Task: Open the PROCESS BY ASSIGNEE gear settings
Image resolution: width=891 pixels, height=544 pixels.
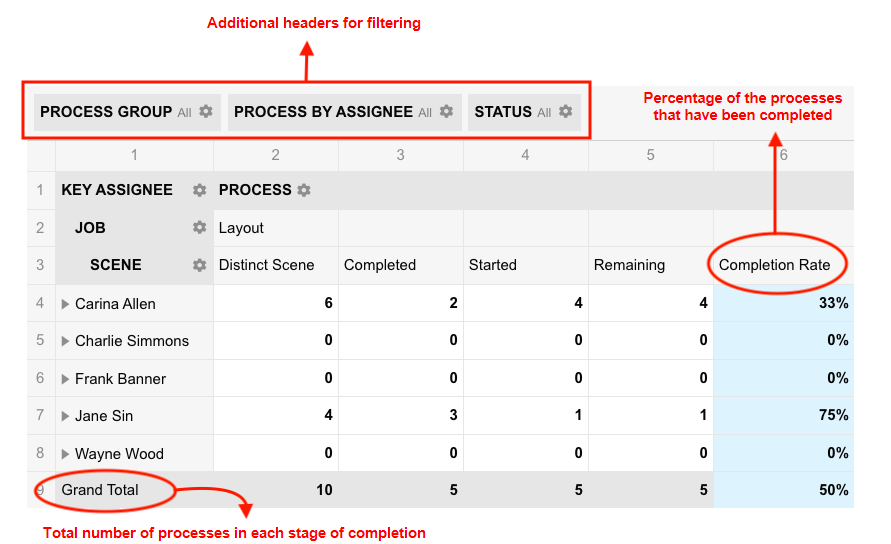Action: [x=447, y=111]
